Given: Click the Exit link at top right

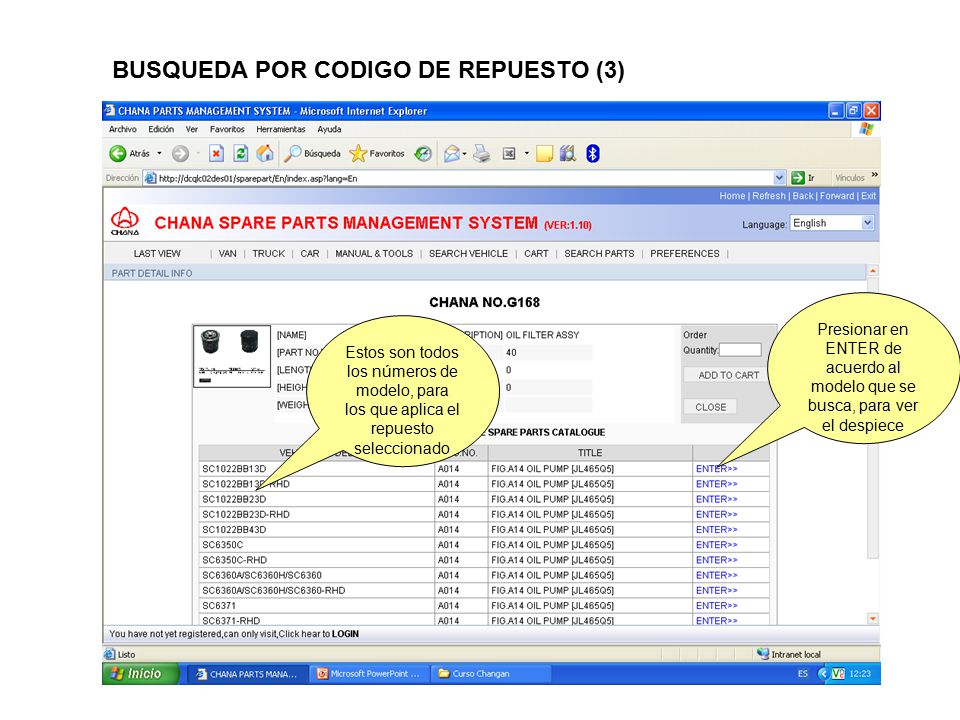Looking at the screenshot, I should 868,196.
